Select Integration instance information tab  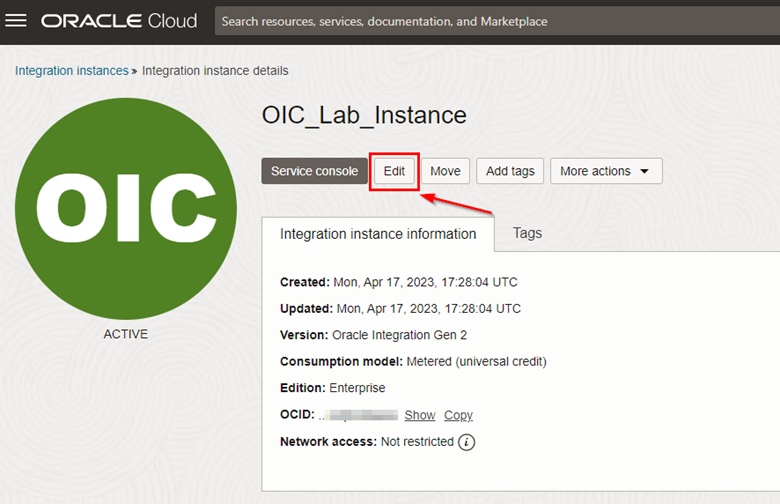(378, 234)
